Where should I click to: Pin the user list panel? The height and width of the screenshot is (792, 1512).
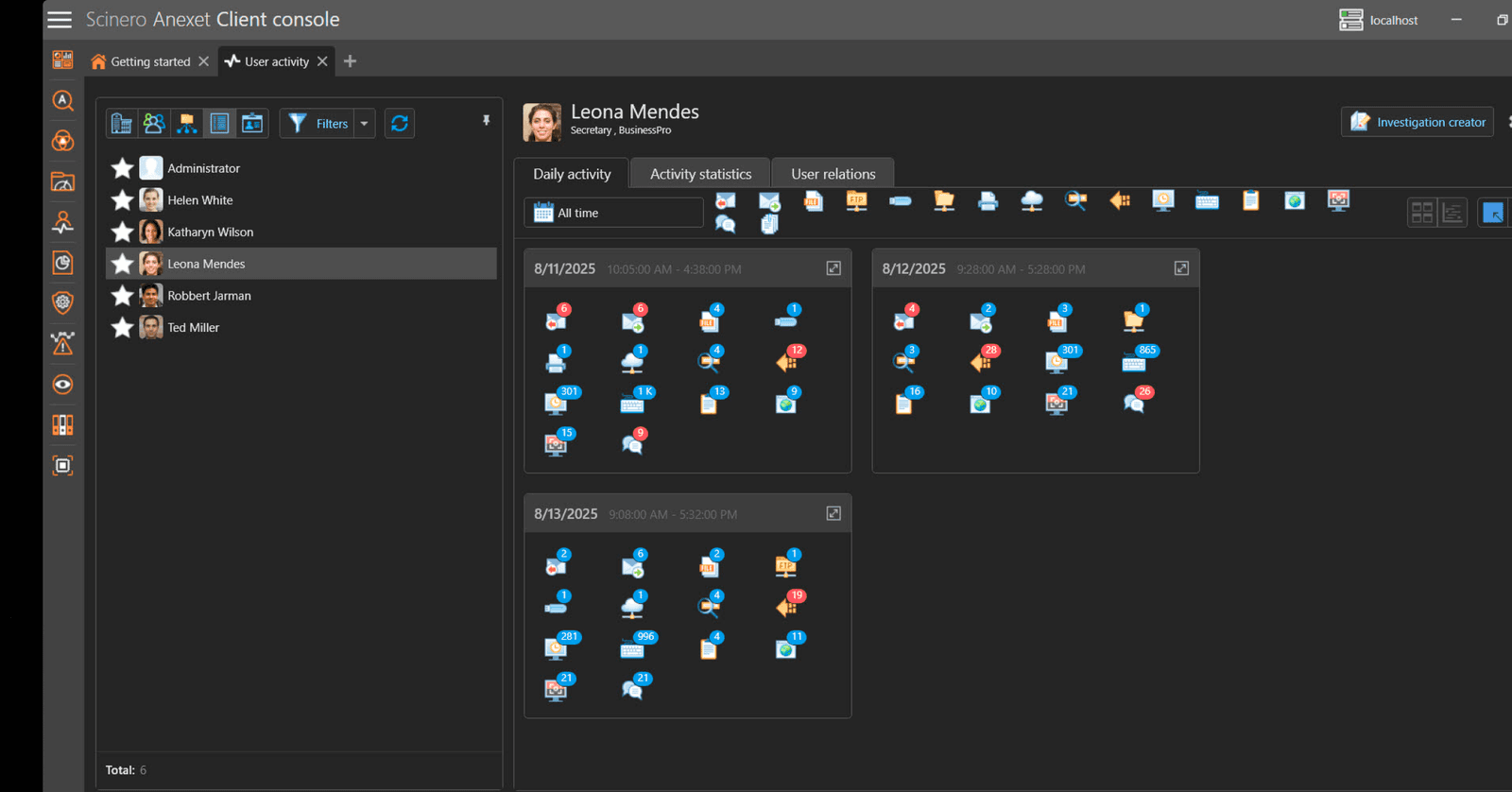tap(486, 121)
